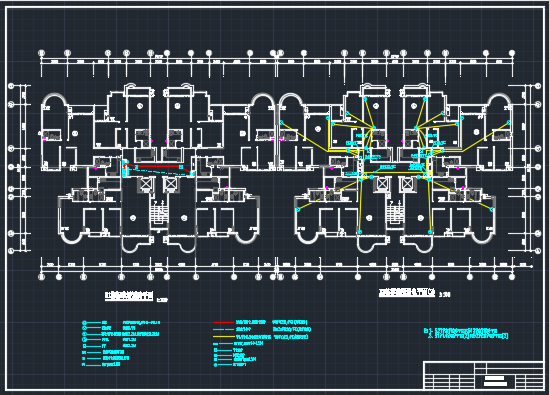This screenshot has height=395, width=549.
Task: Select first circular symbol in left legend column
Action: point(84,323)
